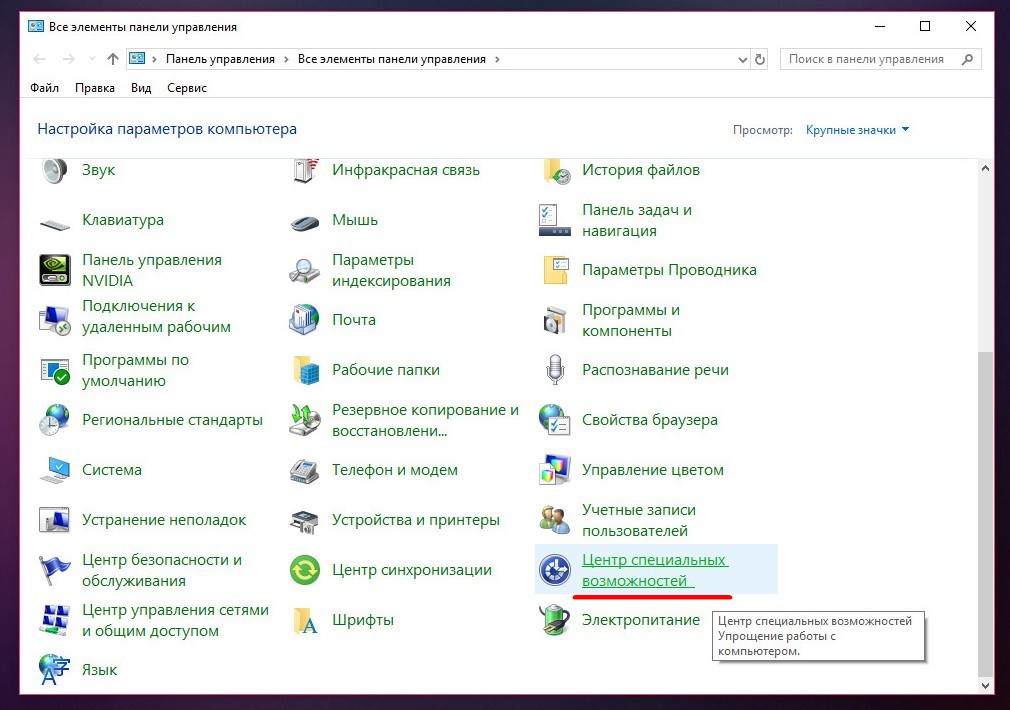Open the Электропитание battery icon

coord(554,620)
